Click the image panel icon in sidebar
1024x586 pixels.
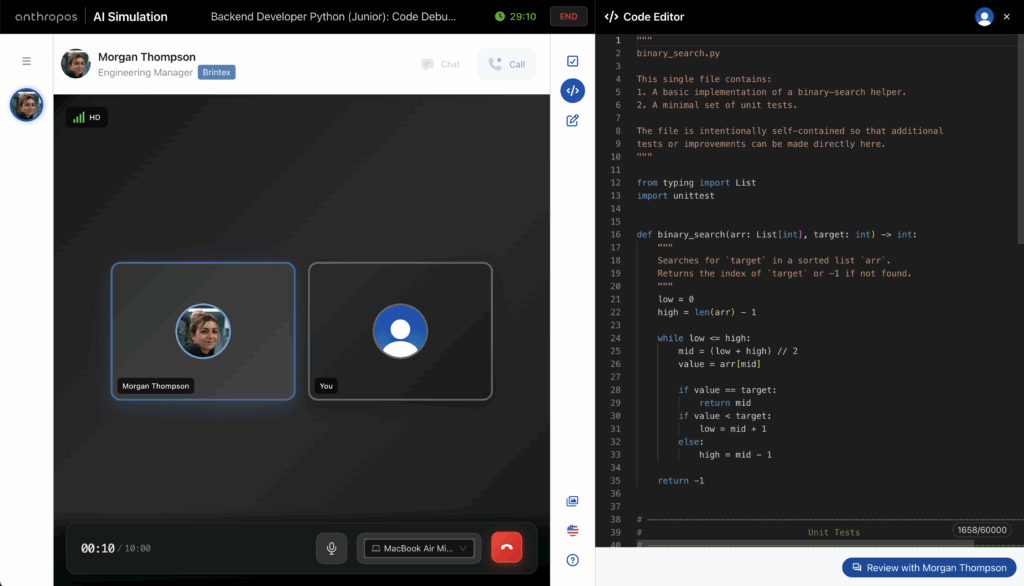click(572, 501)
